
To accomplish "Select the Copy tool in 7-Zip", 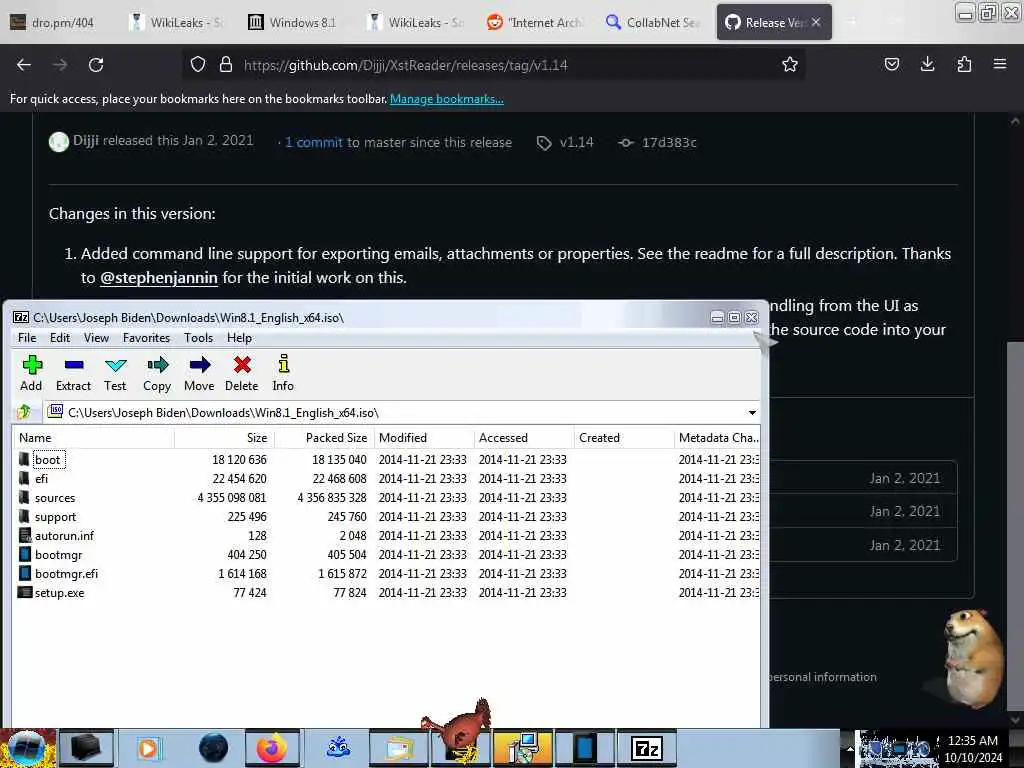I will tap(157, 374).
